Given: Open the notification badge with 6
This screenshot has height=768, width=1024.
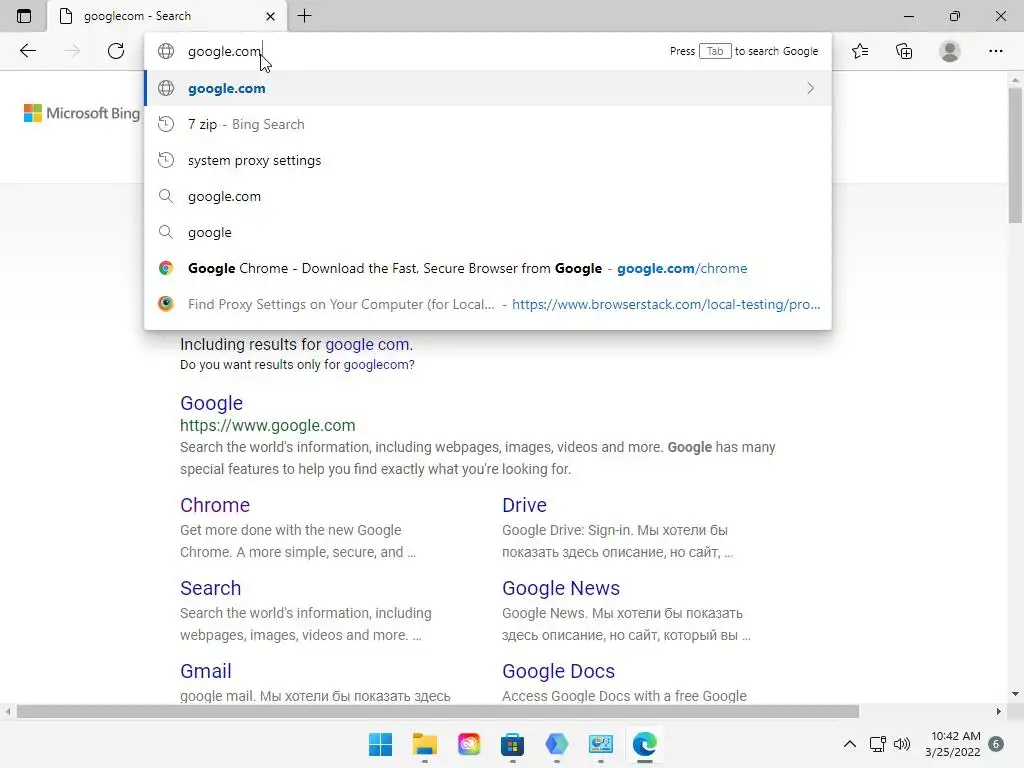Looking at the screenshot, I should pyautogui.click(x=996, y=744).
